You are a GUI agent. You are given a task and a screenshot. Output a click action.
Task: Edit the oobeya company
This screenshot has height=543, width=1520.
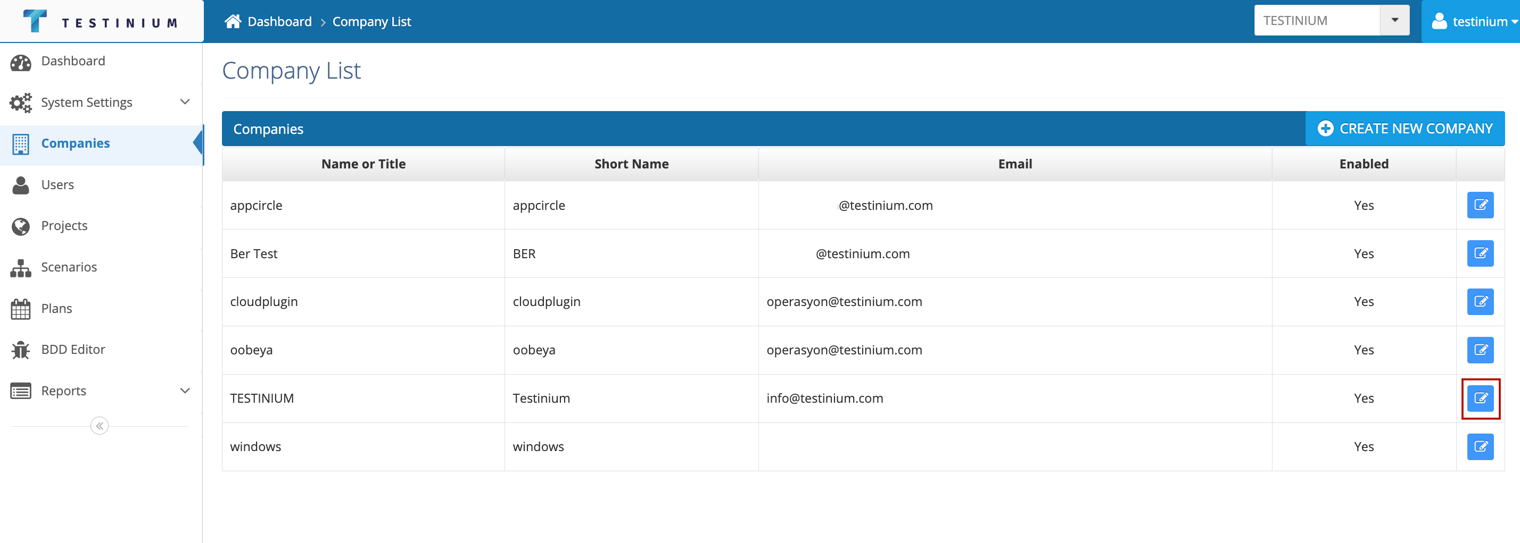(1480, 350)
